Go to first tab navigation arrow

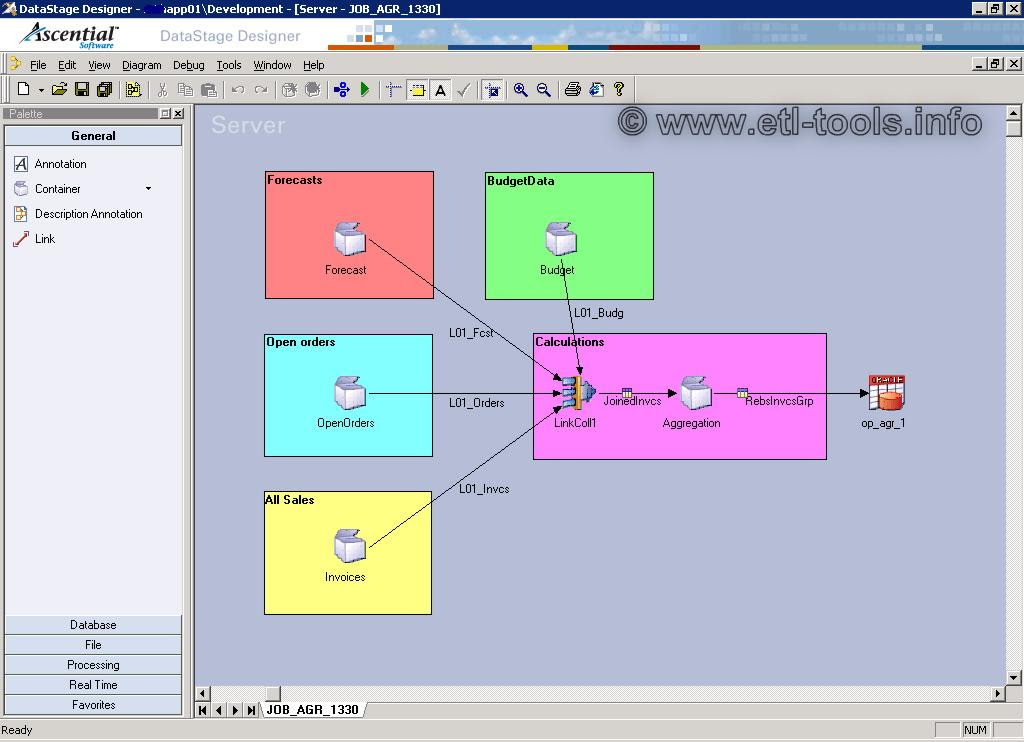[202, 710]
